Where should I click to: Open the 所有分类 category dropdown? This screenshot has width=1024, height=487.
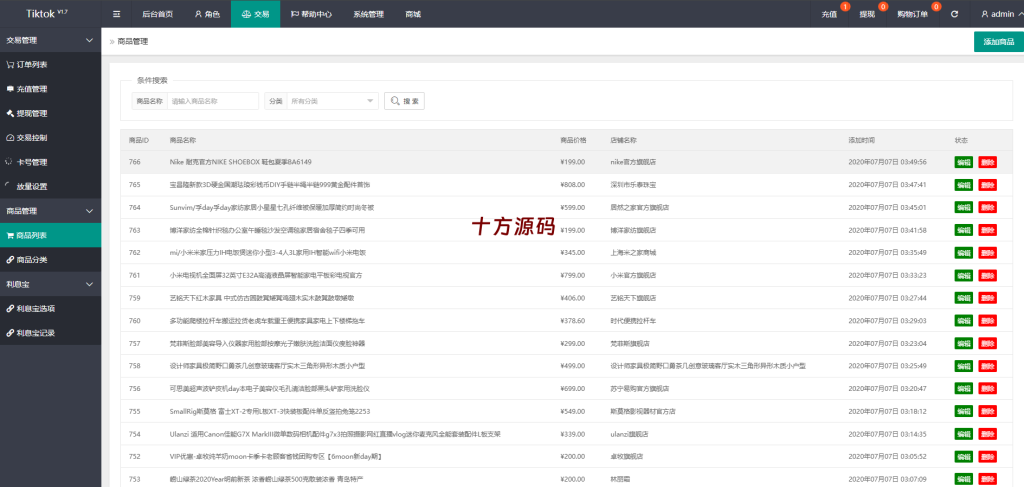[332, 101]
